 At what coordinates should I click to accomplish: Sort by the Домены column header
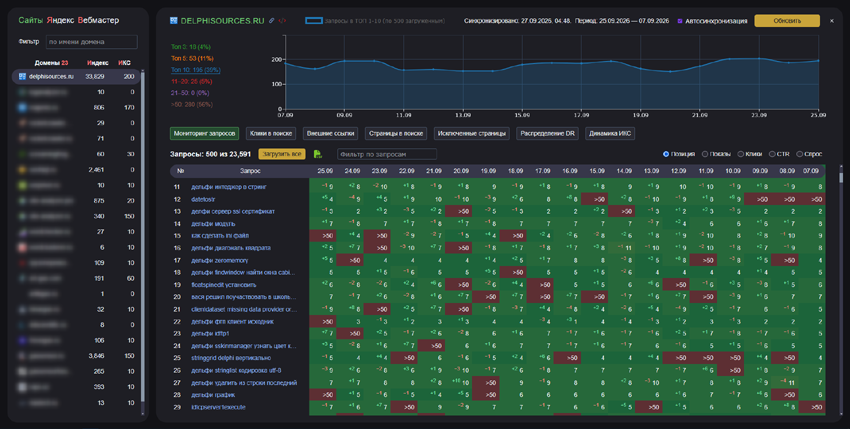(x=51, y=63)
